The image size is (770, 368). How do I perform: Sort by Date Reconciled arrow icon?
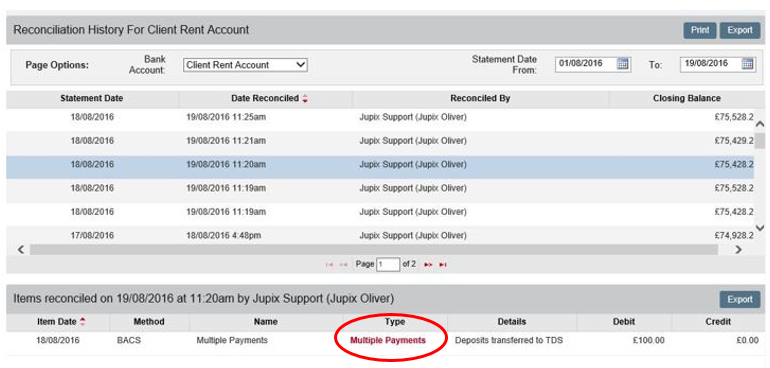coord(305,99)
